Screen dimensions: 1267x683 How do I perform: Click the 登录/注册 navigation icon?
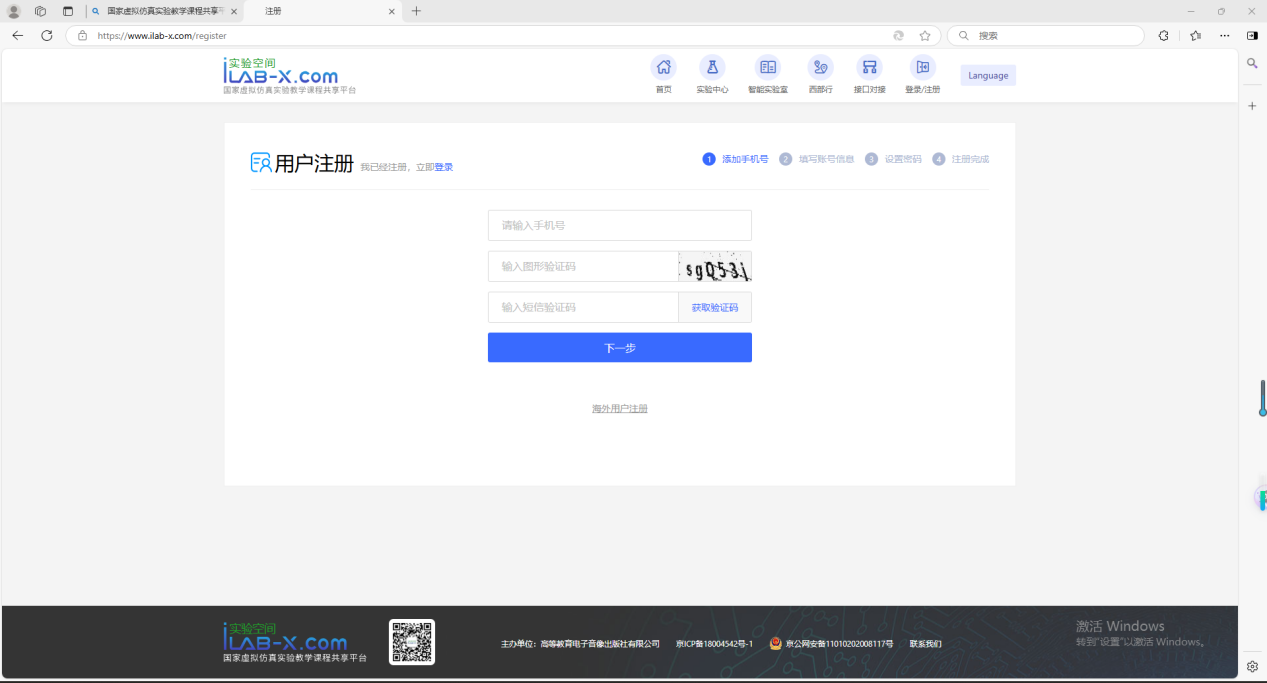(x=922, y=68)
